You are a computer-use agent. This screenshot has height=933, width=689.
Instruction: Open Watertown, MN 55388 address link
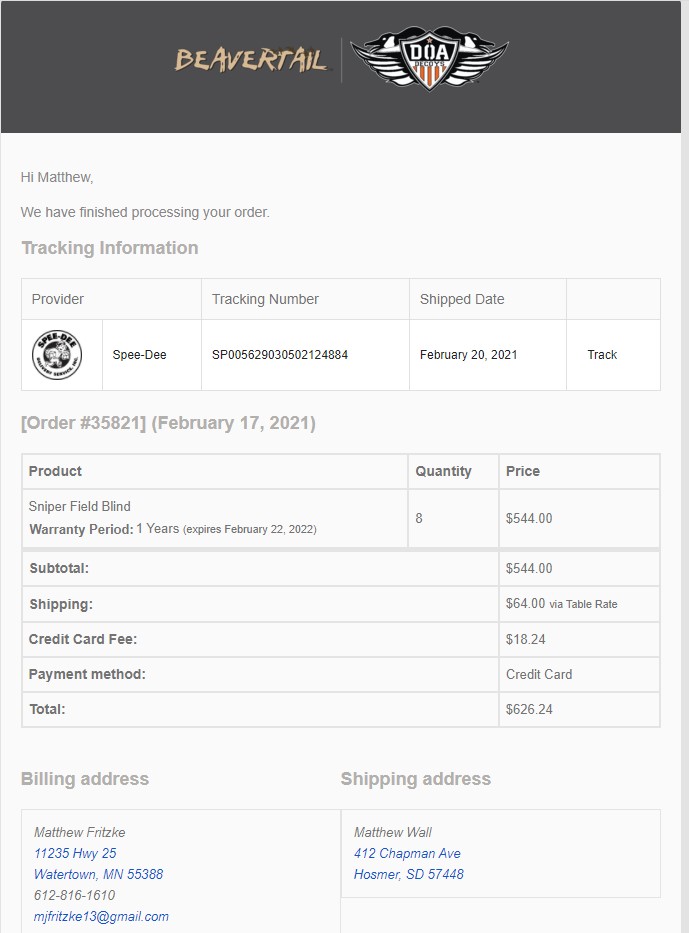[x=98, y=874]
